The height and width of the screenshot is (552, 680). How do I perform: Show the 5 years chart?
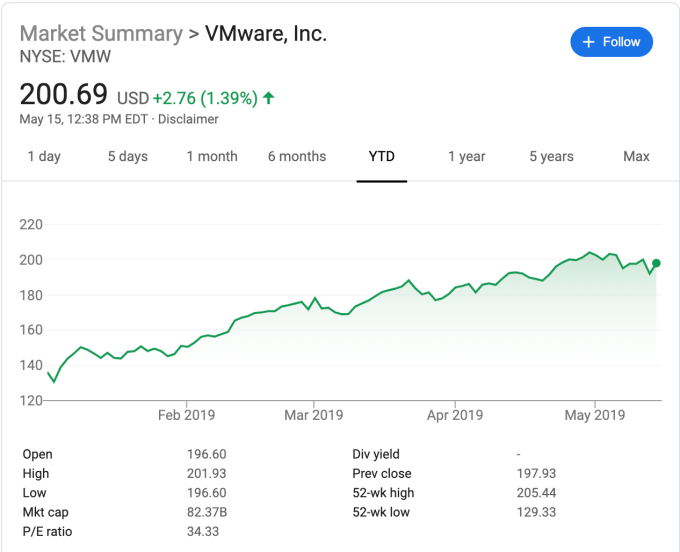(552, 156)
